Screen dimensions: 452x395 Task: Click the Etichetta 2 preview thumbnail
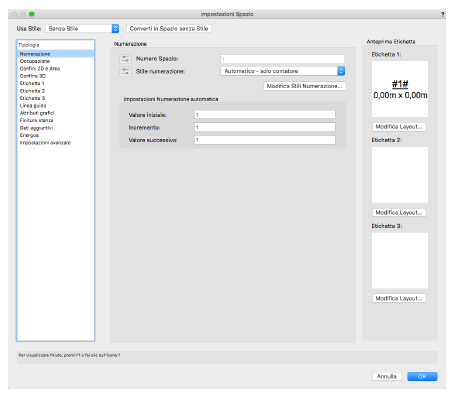coord(400,175)
